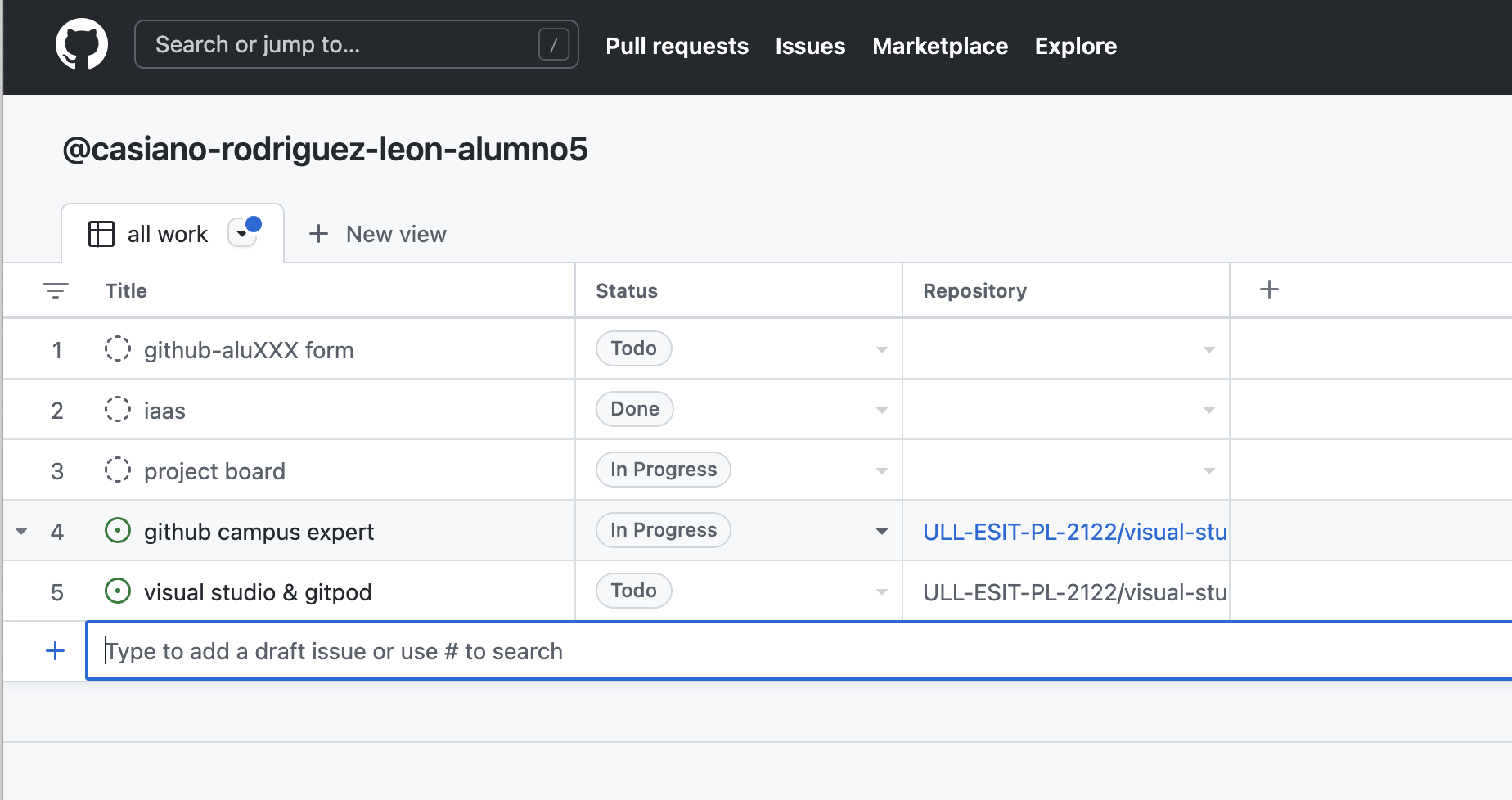Select the all work view tab
Screen dimensions: 1512x800
(167, 234)
